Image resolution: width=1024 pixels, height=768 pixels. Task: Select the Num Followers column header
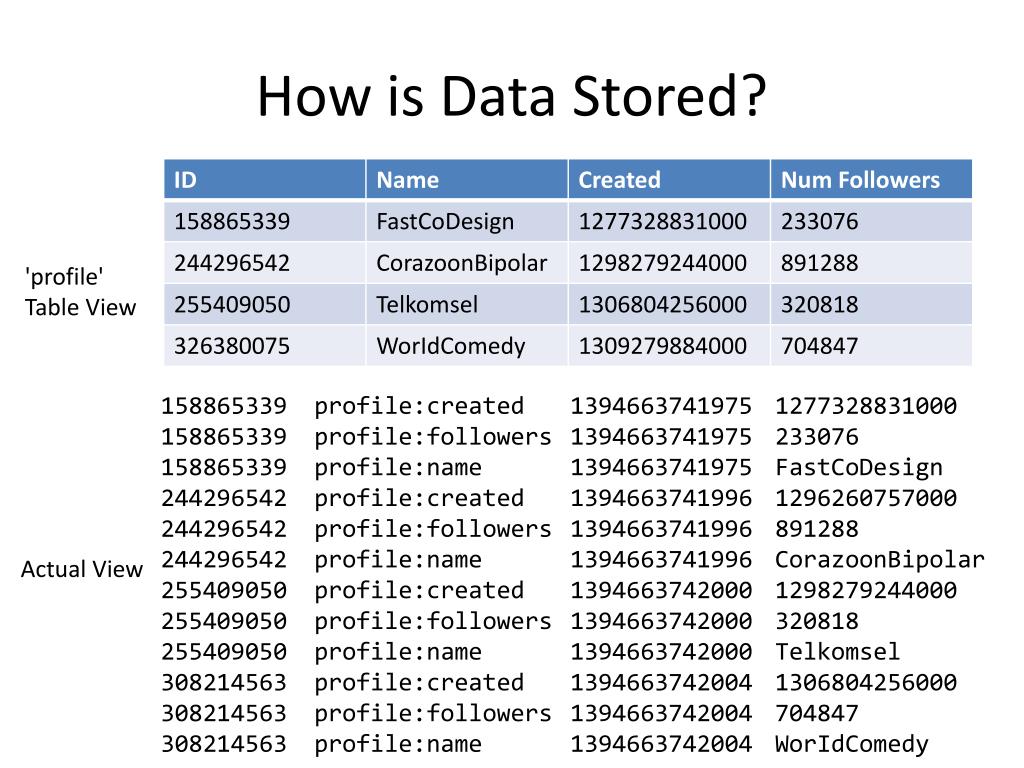[871, 179]
